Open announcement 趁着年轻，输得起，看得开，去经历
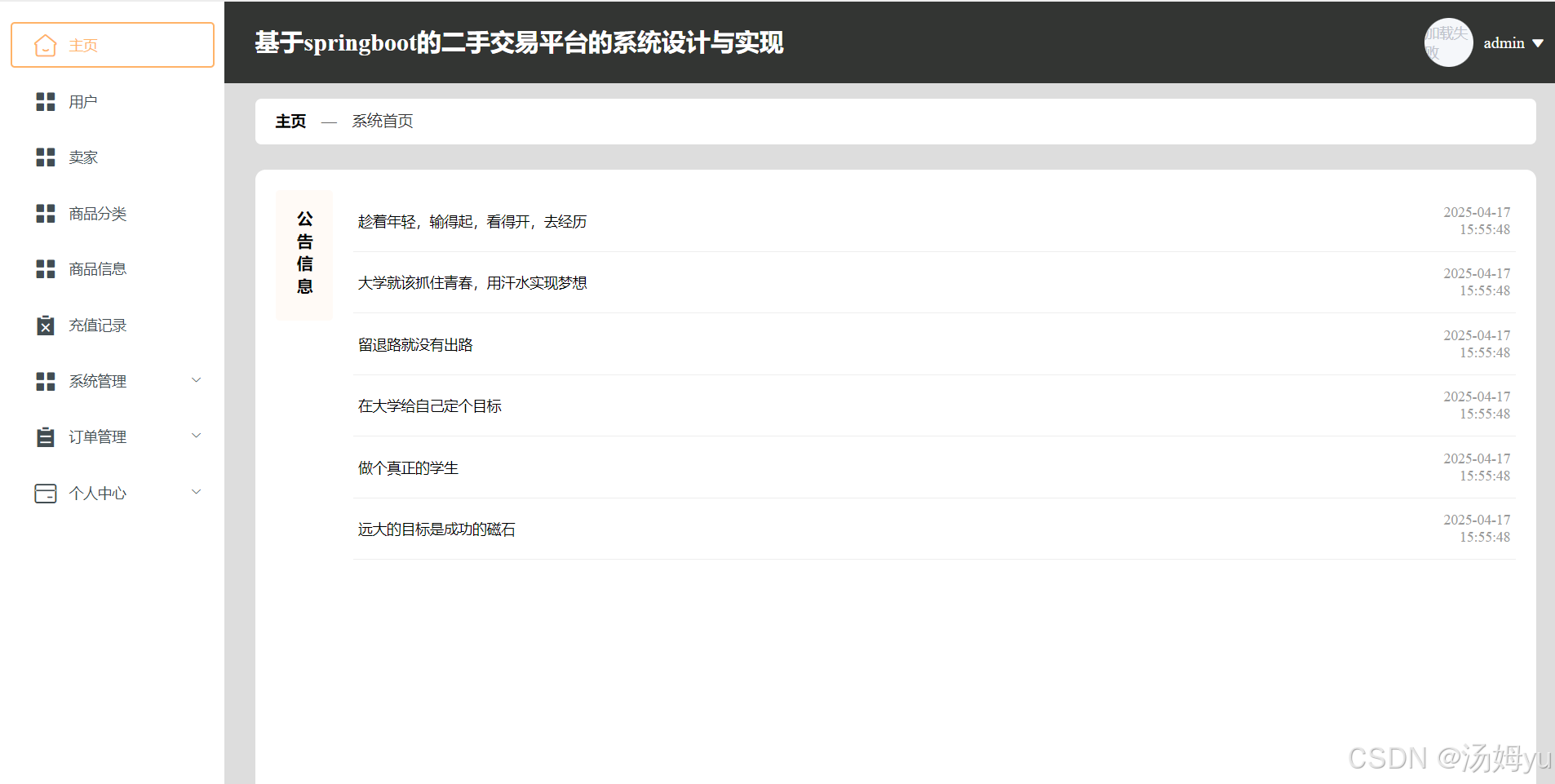1555x784 pixels. tap(472, 222)
